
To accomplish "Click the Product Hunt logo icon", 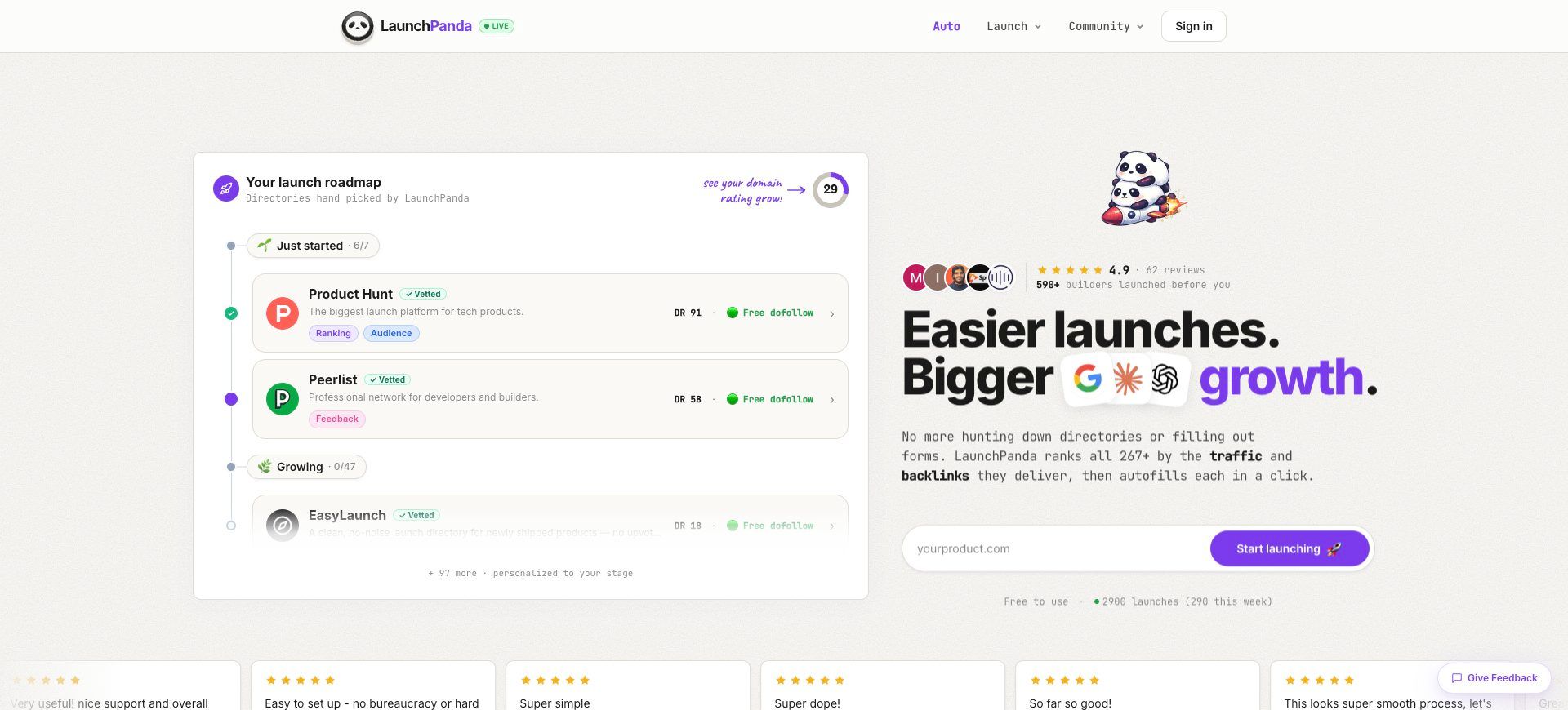I will click(x=283, y=313).
